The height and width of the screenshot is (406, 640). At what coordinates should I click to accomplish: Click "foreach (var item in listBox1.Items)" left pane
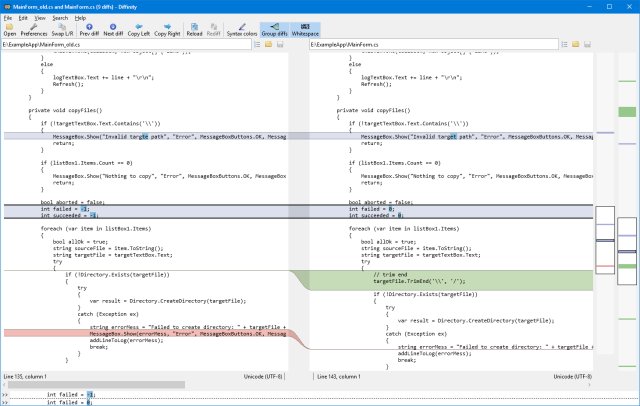[96, 229]
